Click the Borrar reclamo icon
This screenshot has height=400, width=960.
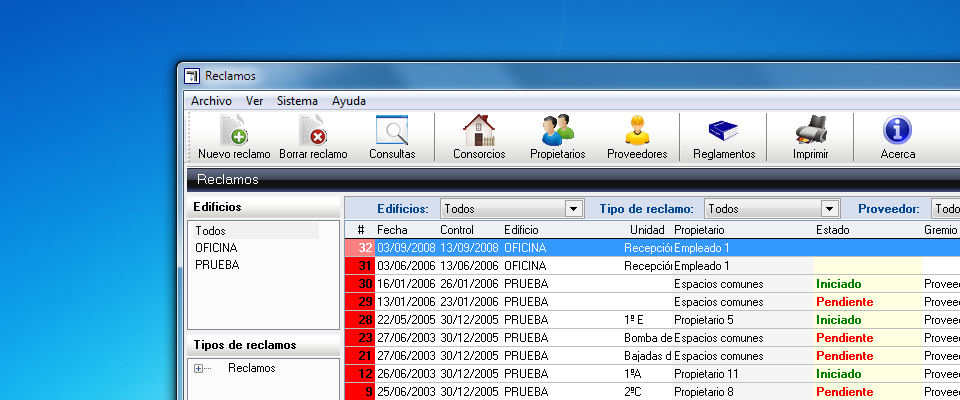click(313, 132)
